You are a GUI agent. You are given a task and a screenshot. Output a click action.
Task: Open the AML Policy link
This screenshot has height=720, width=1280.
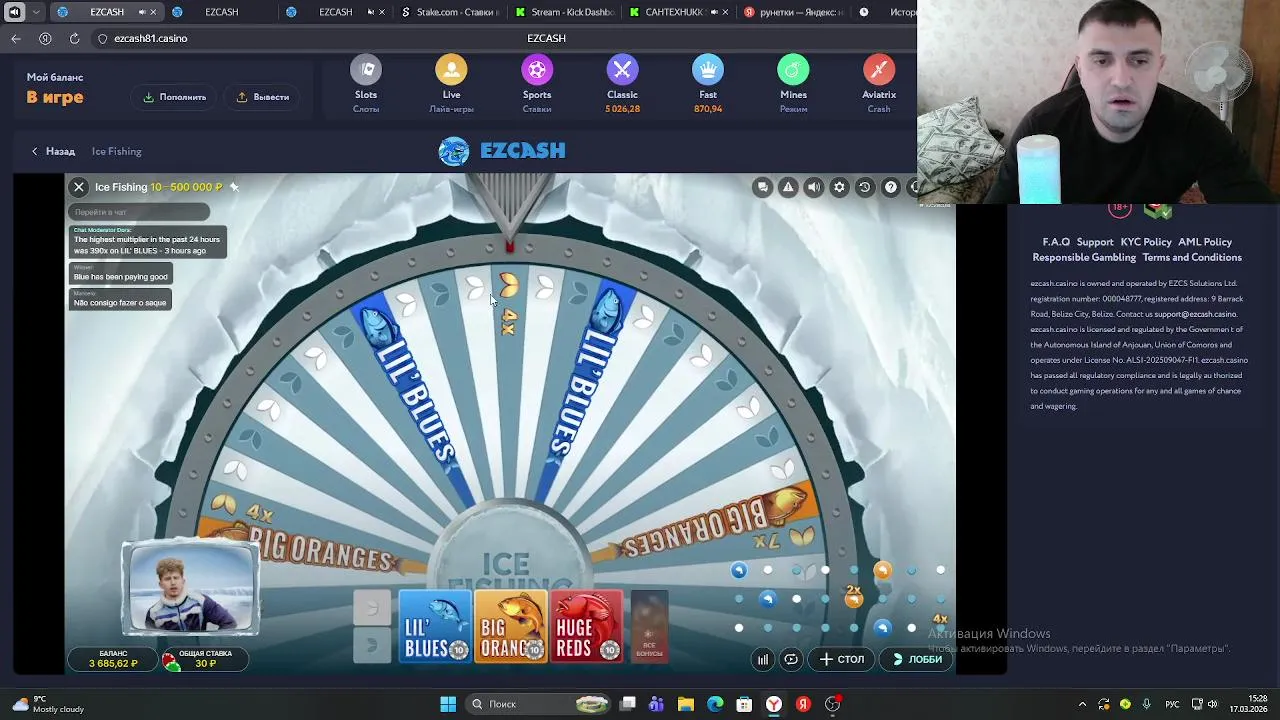pyautogui.click(x=1205, y=242)
